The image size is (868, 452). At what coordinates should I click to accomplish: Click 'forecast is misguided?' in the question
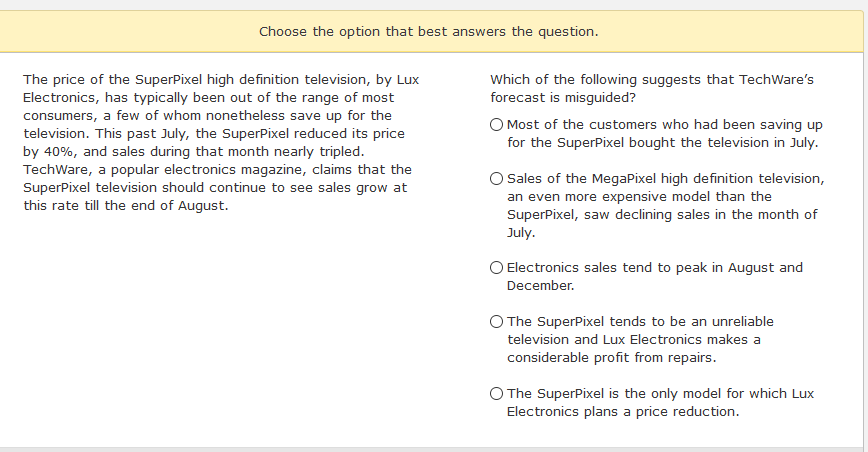563,97
